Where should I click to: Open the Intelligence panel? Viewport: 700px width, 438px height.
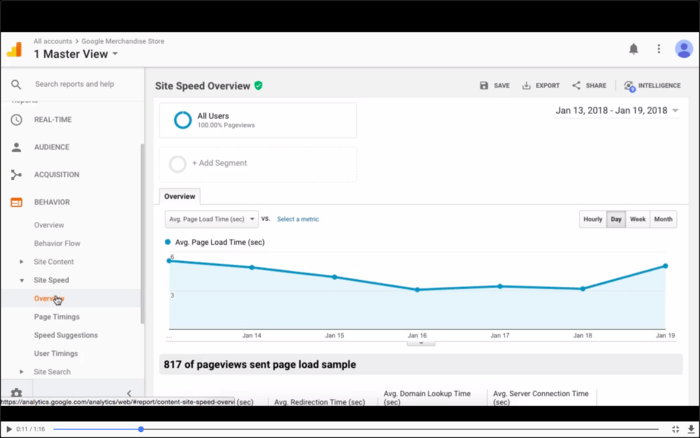(629, 86)
